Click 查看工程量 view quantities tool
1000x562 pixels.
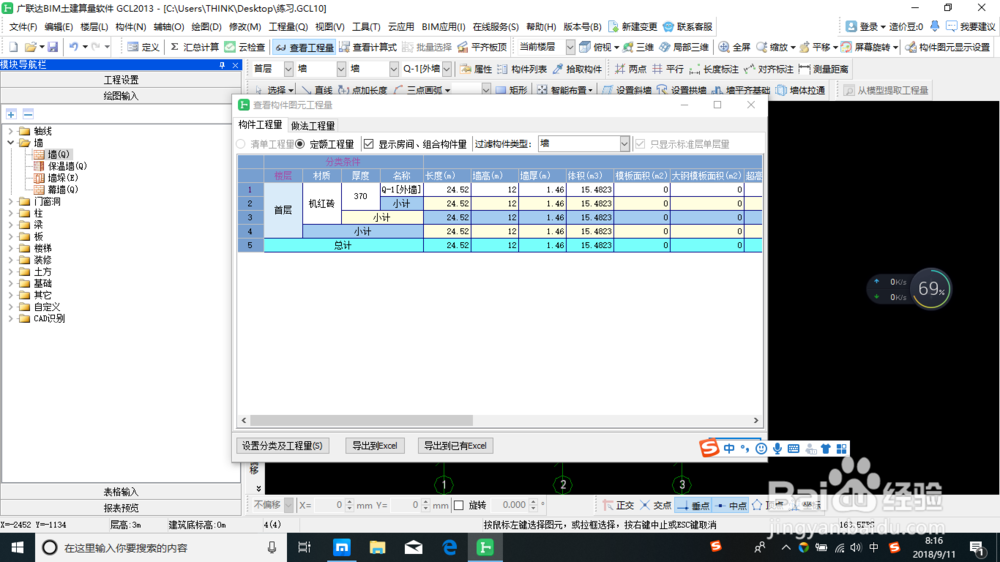(304, 47)
